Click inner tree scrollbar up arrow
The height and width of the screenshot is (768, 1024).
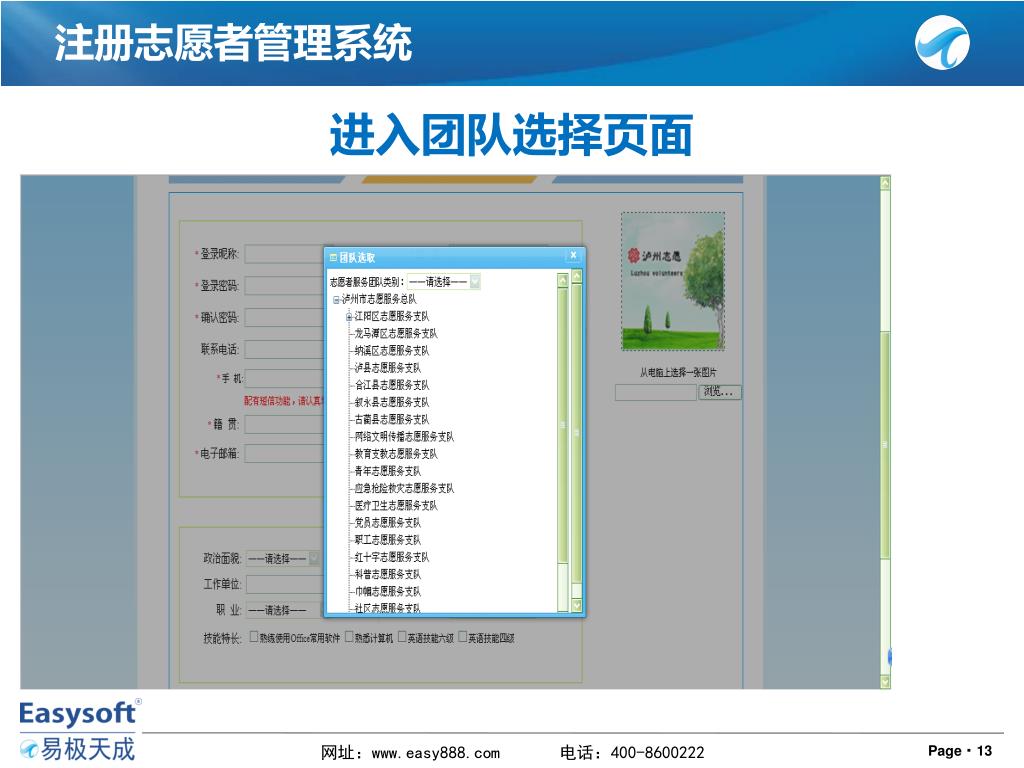point(563,280)
